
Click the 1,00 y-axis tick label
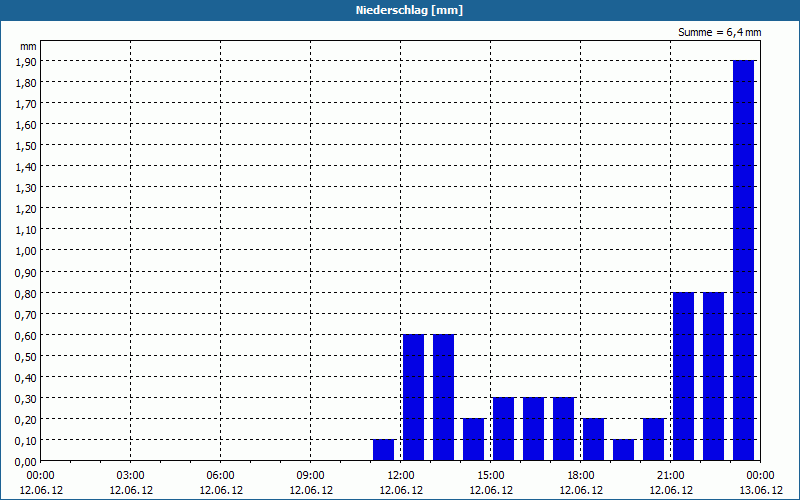click(x=26, y=251)
